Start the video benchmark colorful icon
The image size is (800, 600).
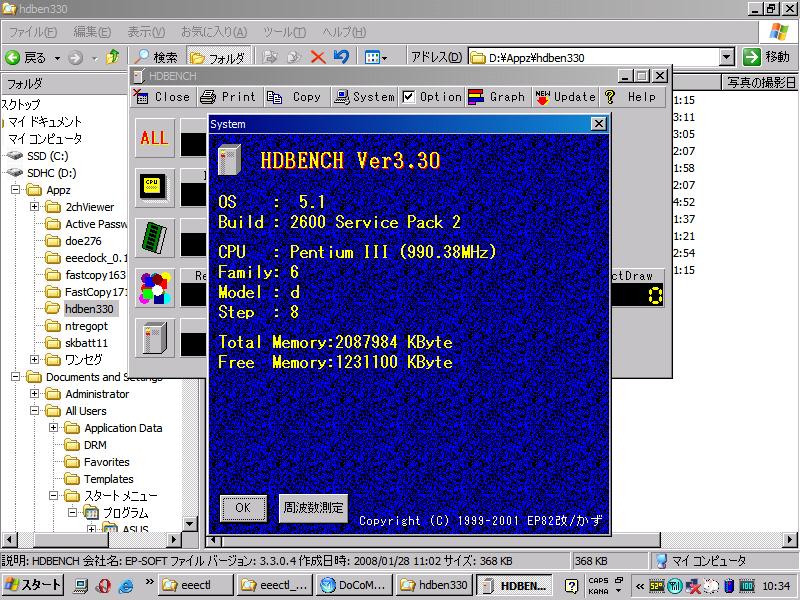pos(155,288)
